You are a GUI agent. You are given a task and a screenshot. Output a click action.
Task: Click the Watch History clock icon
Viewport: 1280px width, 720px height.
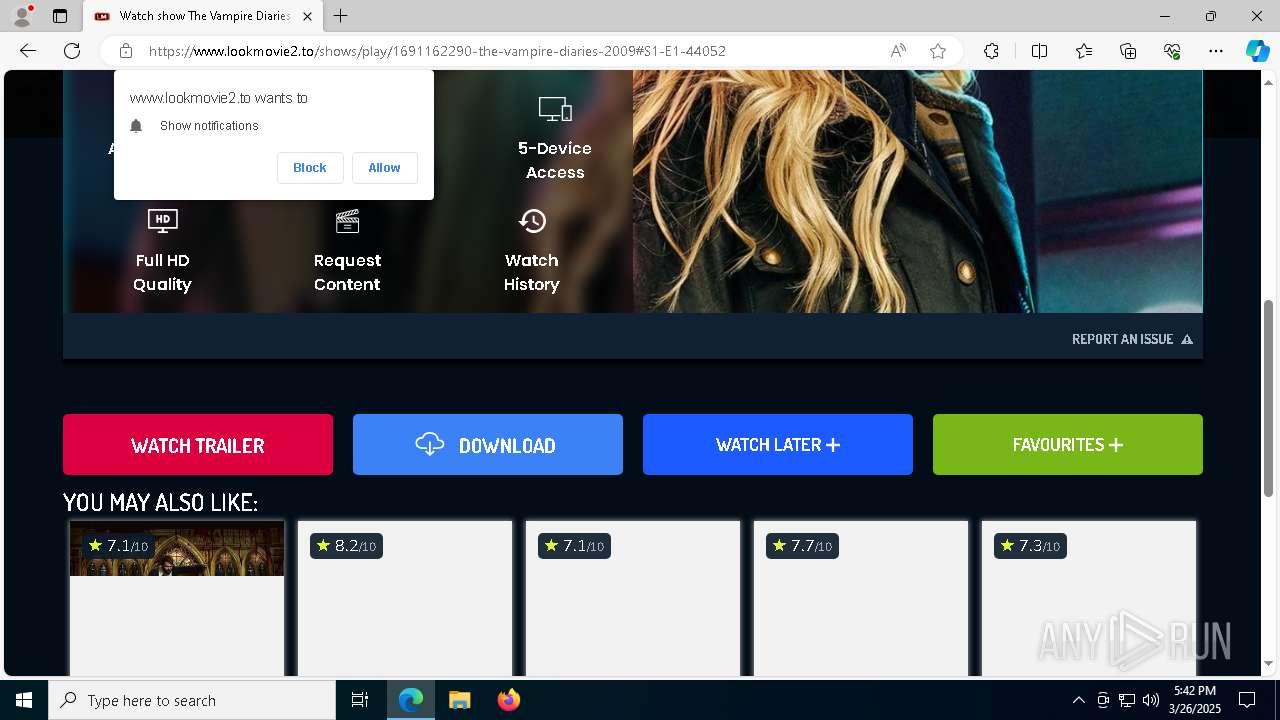point(532,221)
